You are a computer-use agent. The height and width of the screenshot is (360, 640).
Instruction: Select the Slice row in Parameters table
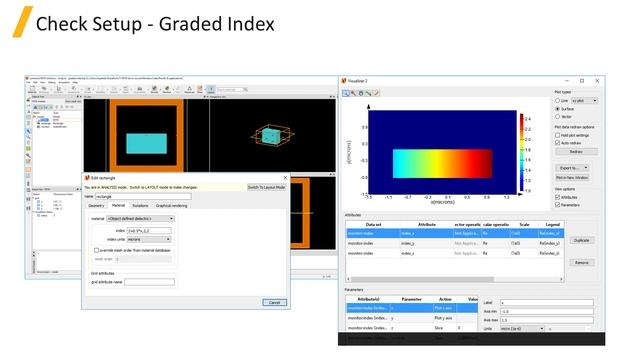click(411, 328)
